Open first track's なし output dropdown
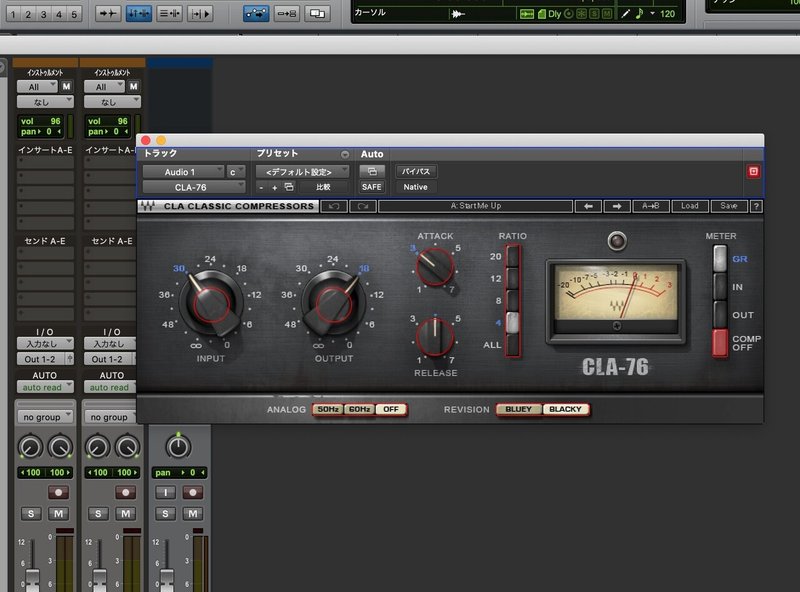800x592 pixels. coord(45,102)
